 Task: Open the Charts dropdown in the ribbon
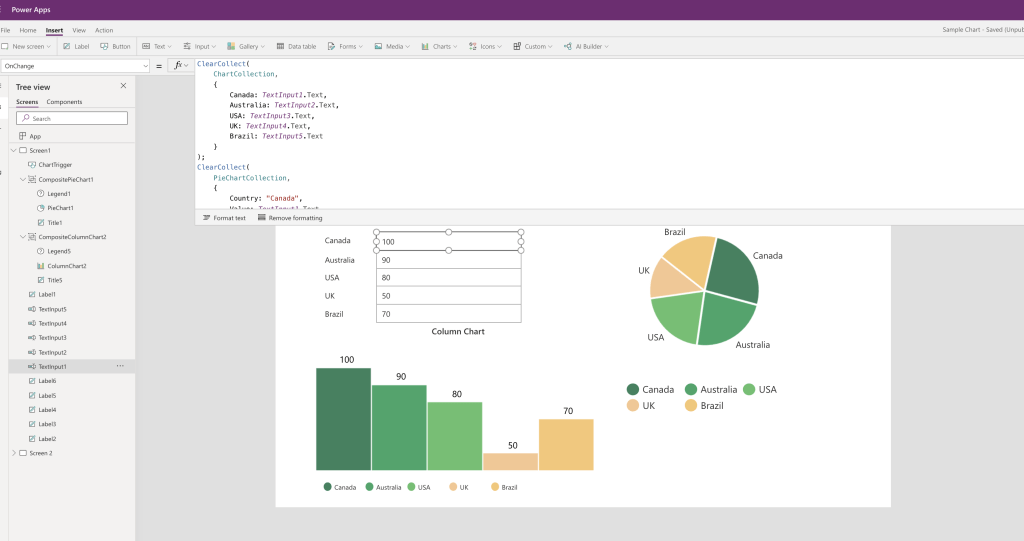[441, 46]
